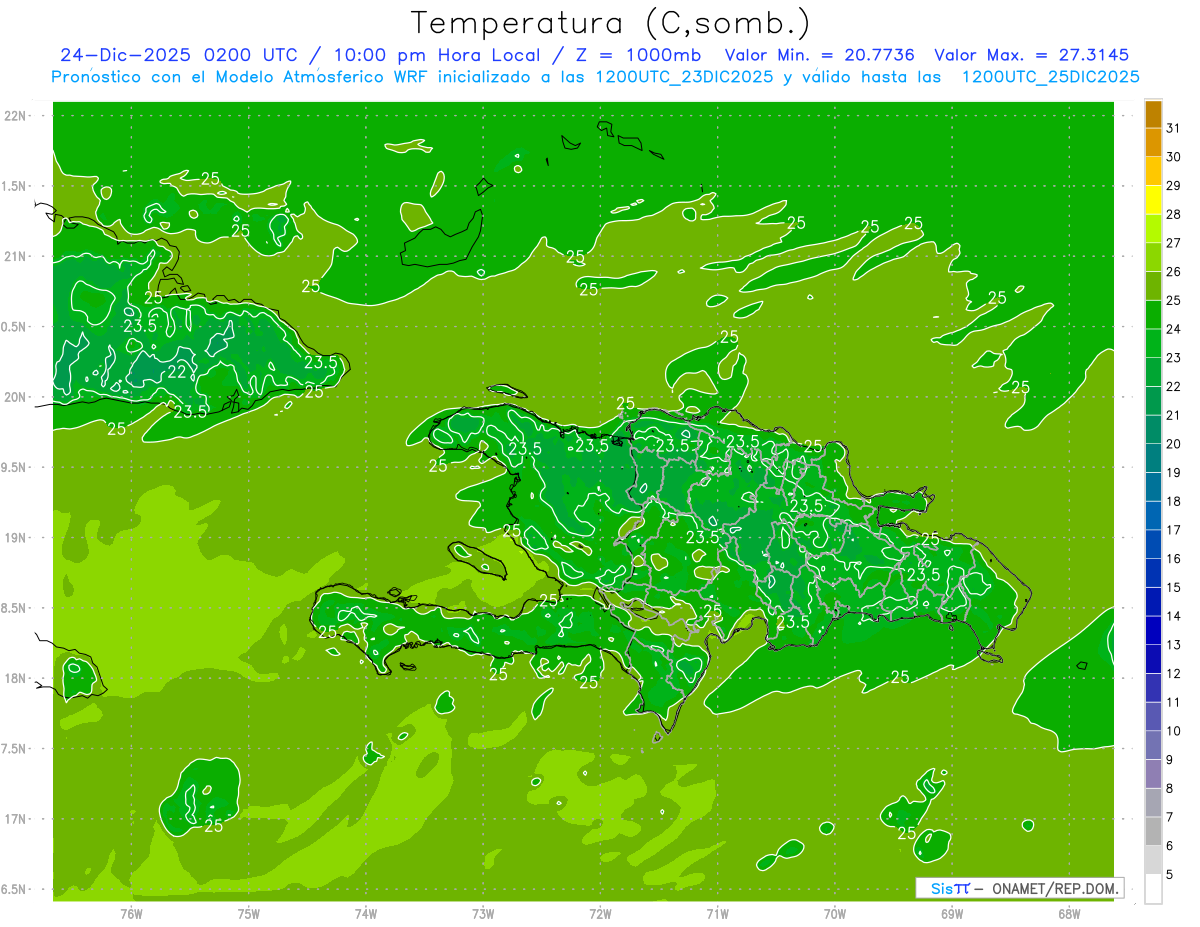Click the legend value 31

[x=1174, y=129]
